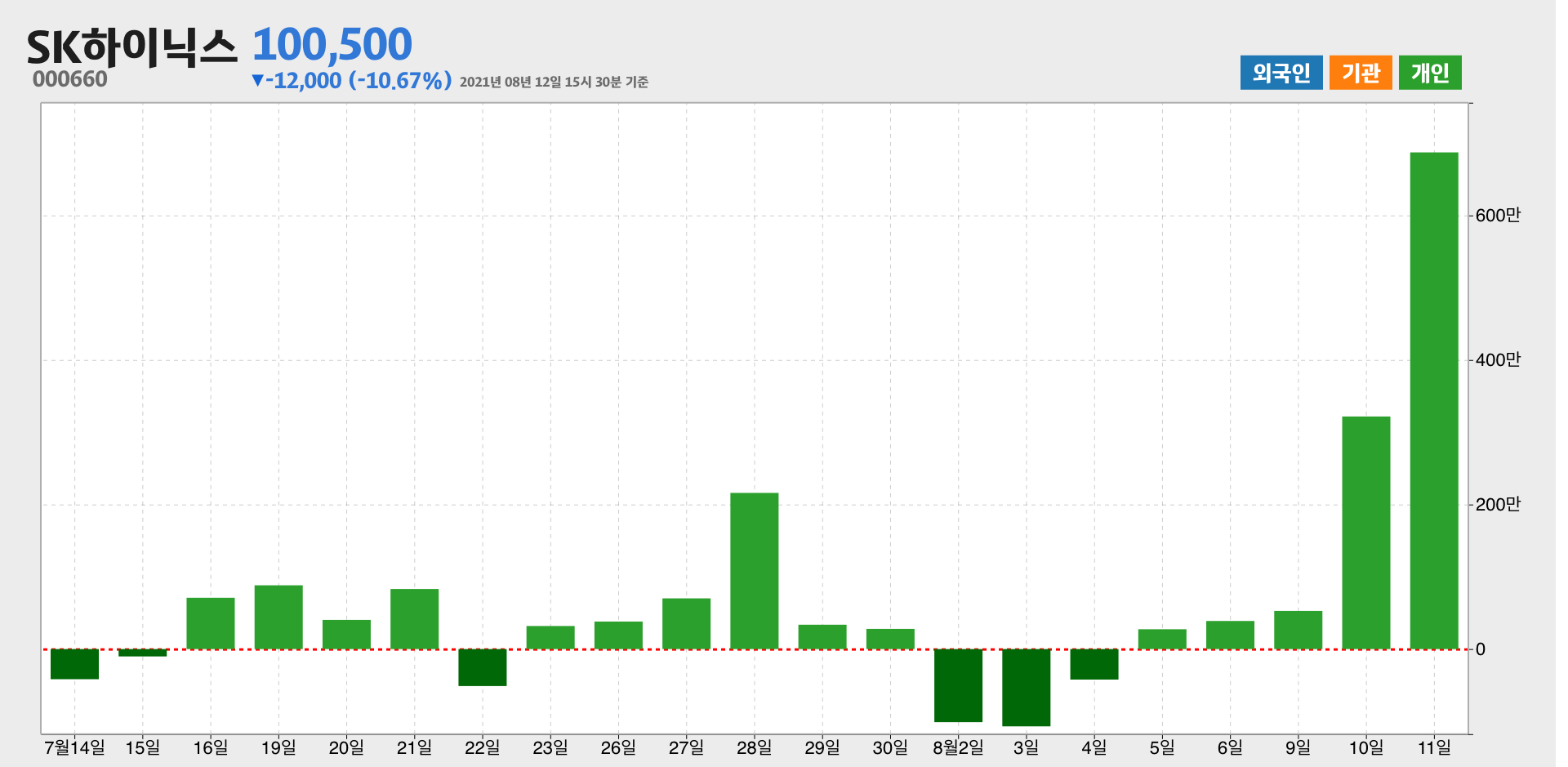1568x767 pixels.
Task: Click the green bar for 5일
Action: 1162,640
